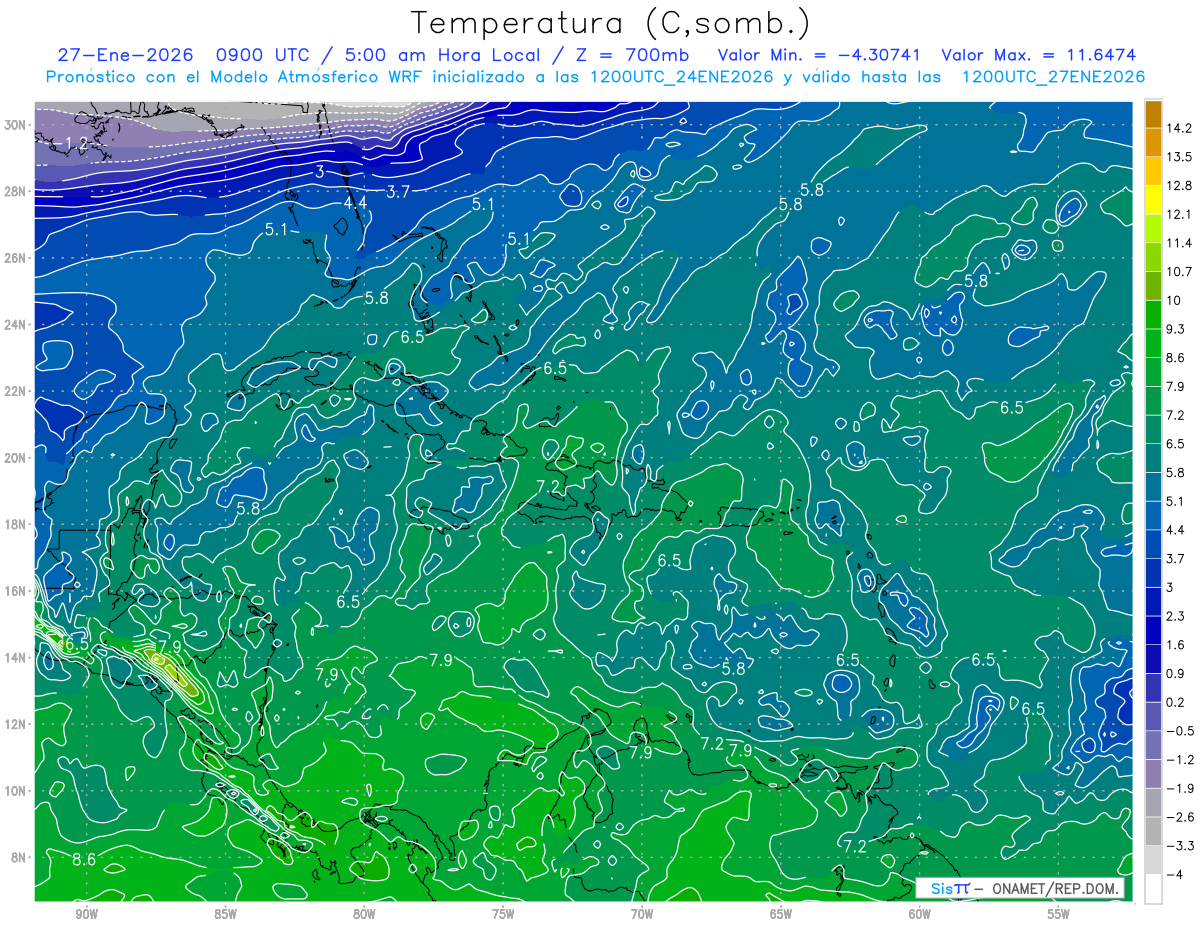Click the white swatch below -4
This screenshot has width=1200, height=927.
(x=1153, y=888)
